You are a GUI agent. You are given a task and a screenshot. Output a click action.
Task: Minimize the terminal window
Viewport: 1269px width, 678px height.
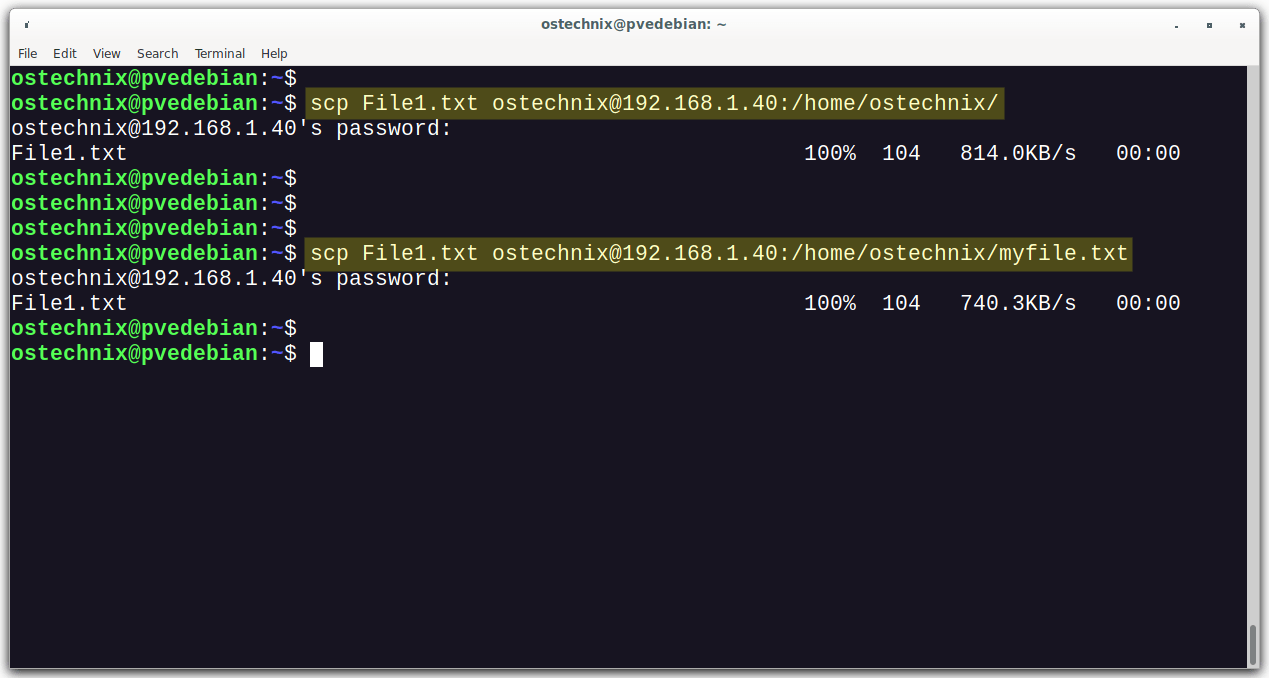1176,25
